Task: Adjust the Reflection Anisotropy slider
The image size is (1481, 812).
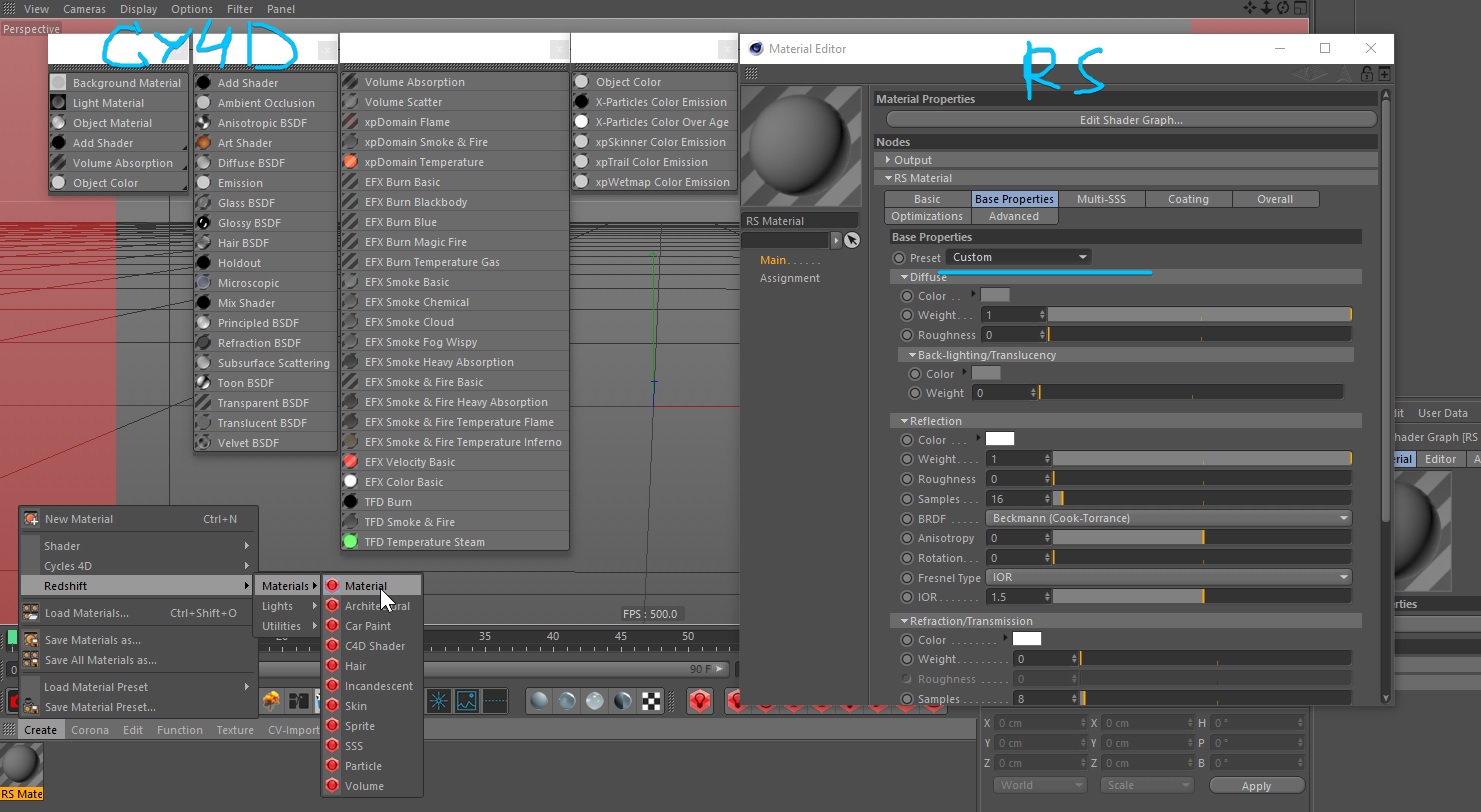Action: (1202, 538)
